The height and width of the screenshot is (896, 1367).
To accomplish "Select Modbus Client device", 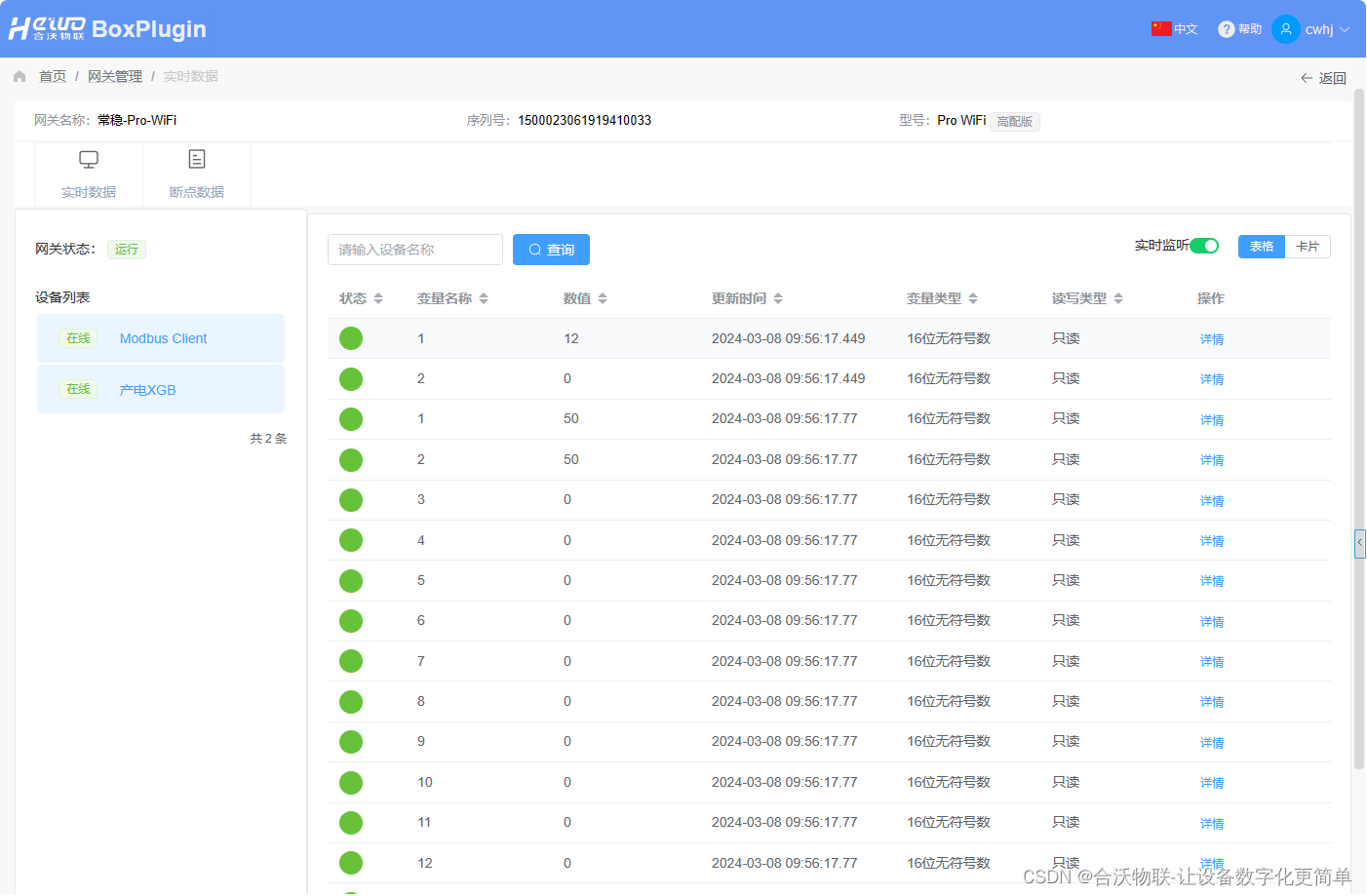I will pyautogui.click(x=161, y=338).
